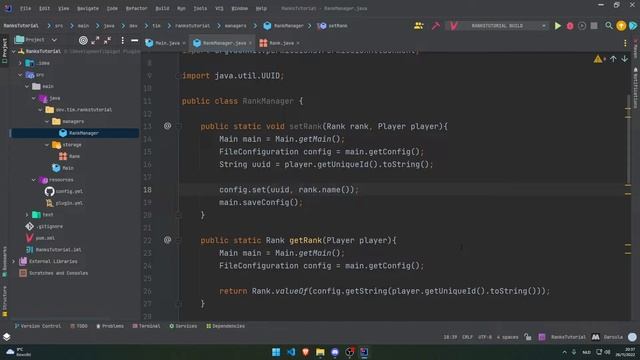Collapse the RanksTutorial root node
Image resolution: width=640 pixels, height=360 pixels.
tap(14, 51)
